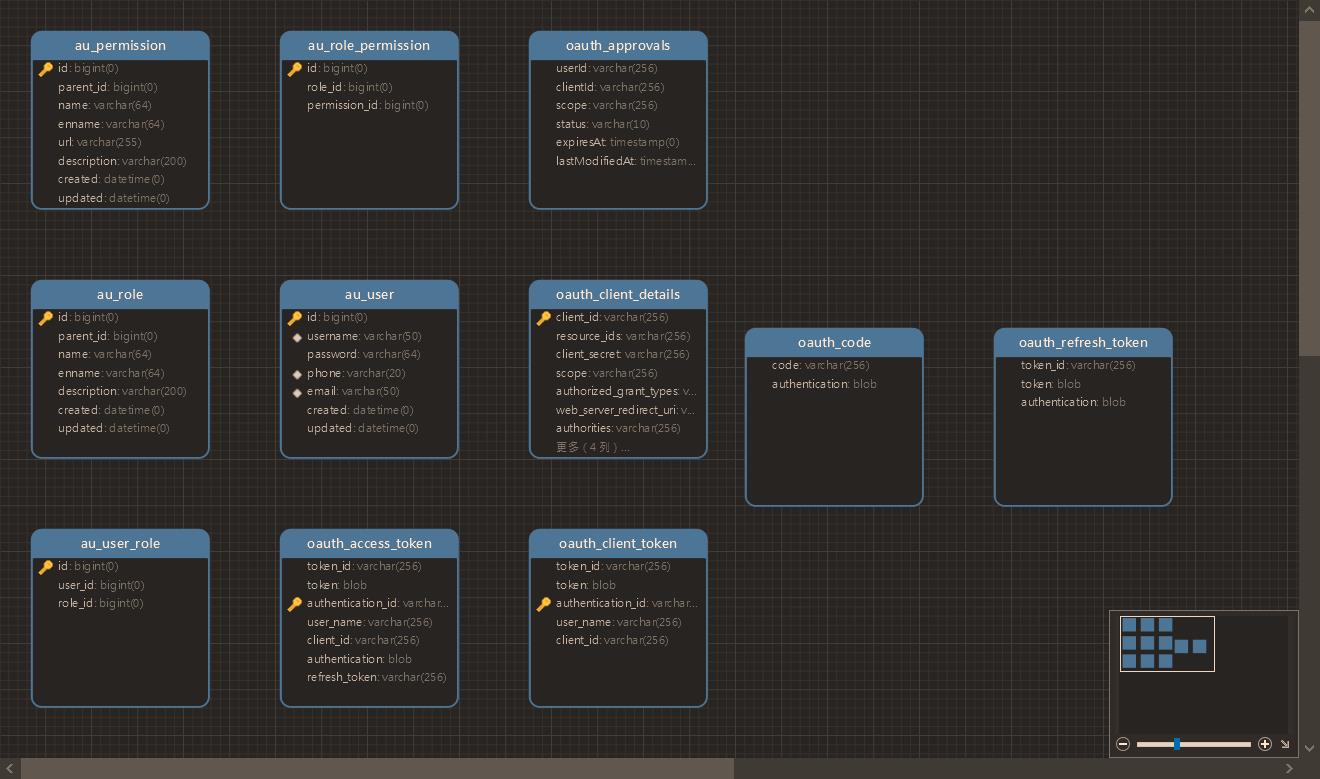Click the key icon beside oauth_client_details client_id
The height and width of the screenshot is (779, 1320).
tap(544, 318)
